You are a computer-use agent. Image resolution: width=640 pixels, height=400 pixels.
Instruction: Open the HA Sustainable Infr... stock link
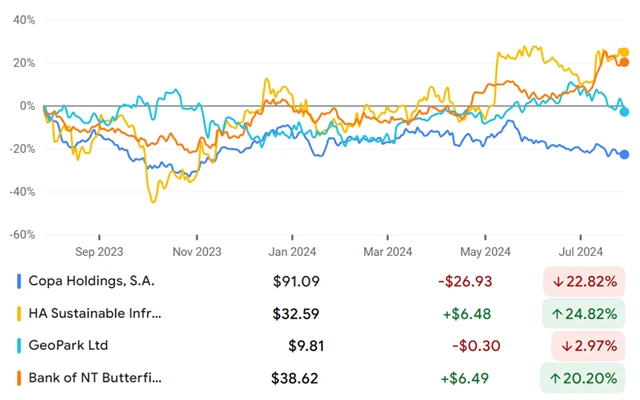97,314
